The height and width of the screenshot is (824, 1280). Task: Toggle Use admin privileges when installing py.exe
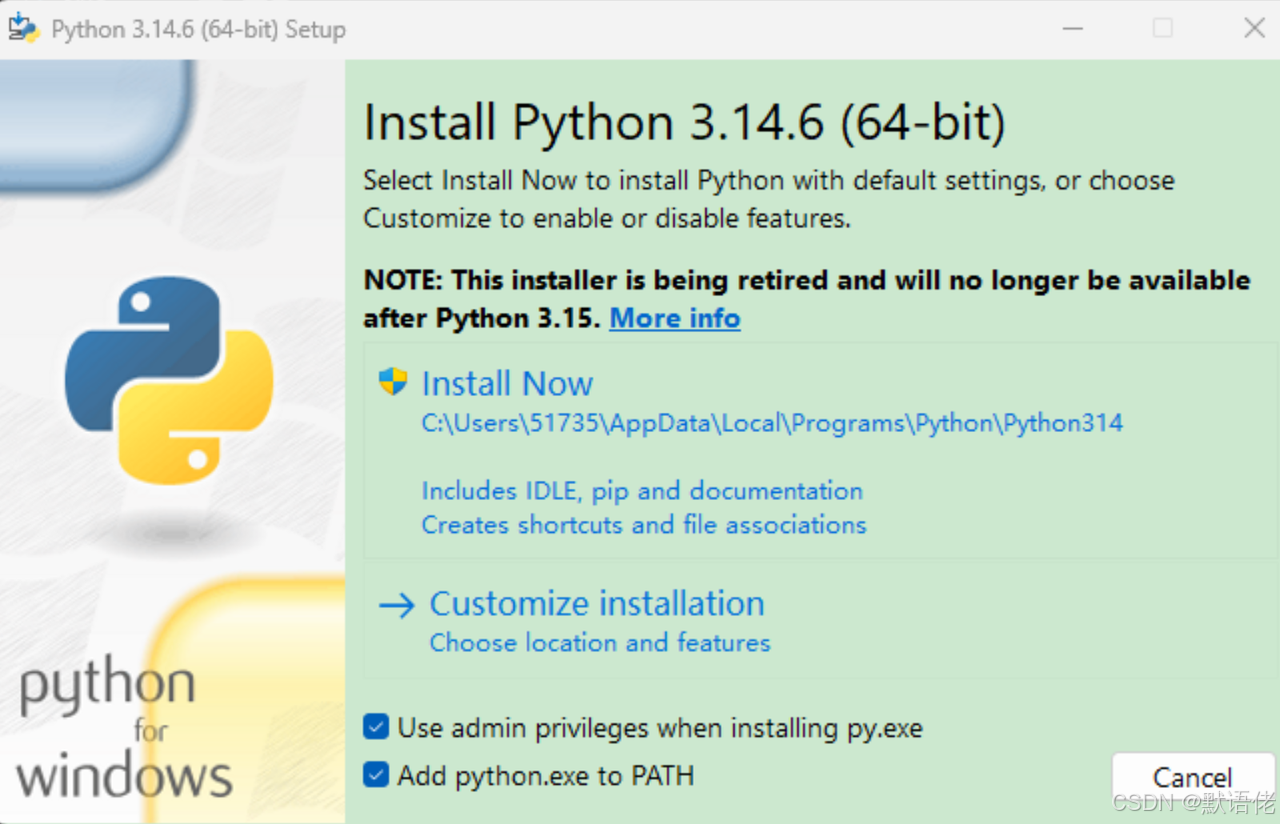point(376,727)
